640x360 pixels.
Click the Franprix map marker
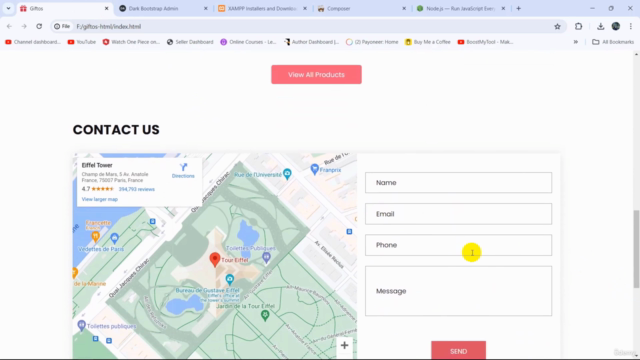pos(315,169)
